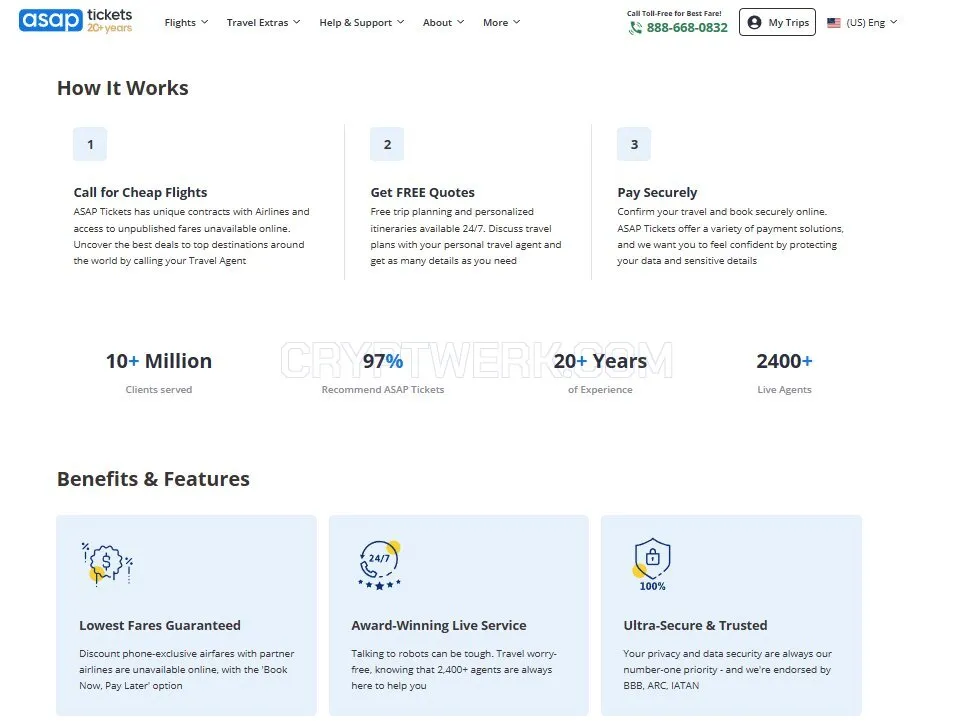Click the US flag icon
The width and height of the screenshot is (955, 721).
(x=834, y=23)
